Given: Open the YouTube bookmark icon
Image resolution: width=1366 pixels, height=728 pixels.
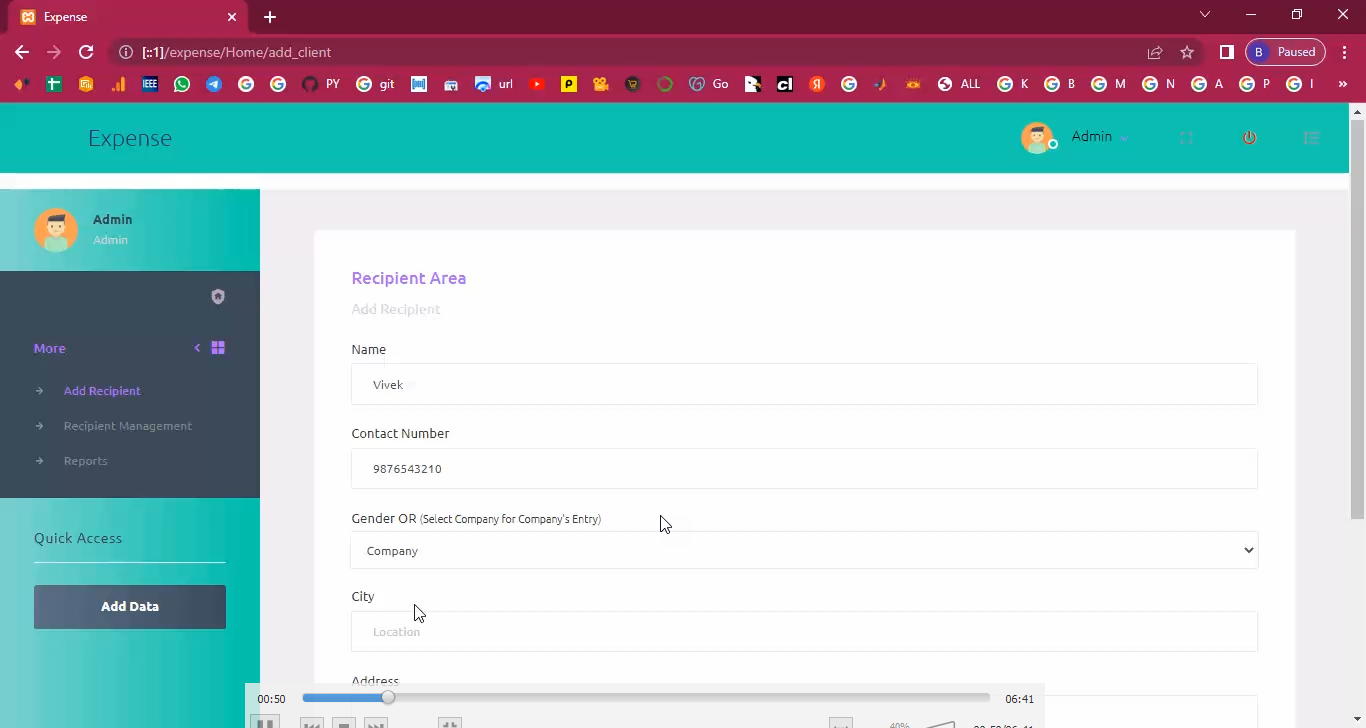Looking at the screenshot, I should (x=537, y=85).
